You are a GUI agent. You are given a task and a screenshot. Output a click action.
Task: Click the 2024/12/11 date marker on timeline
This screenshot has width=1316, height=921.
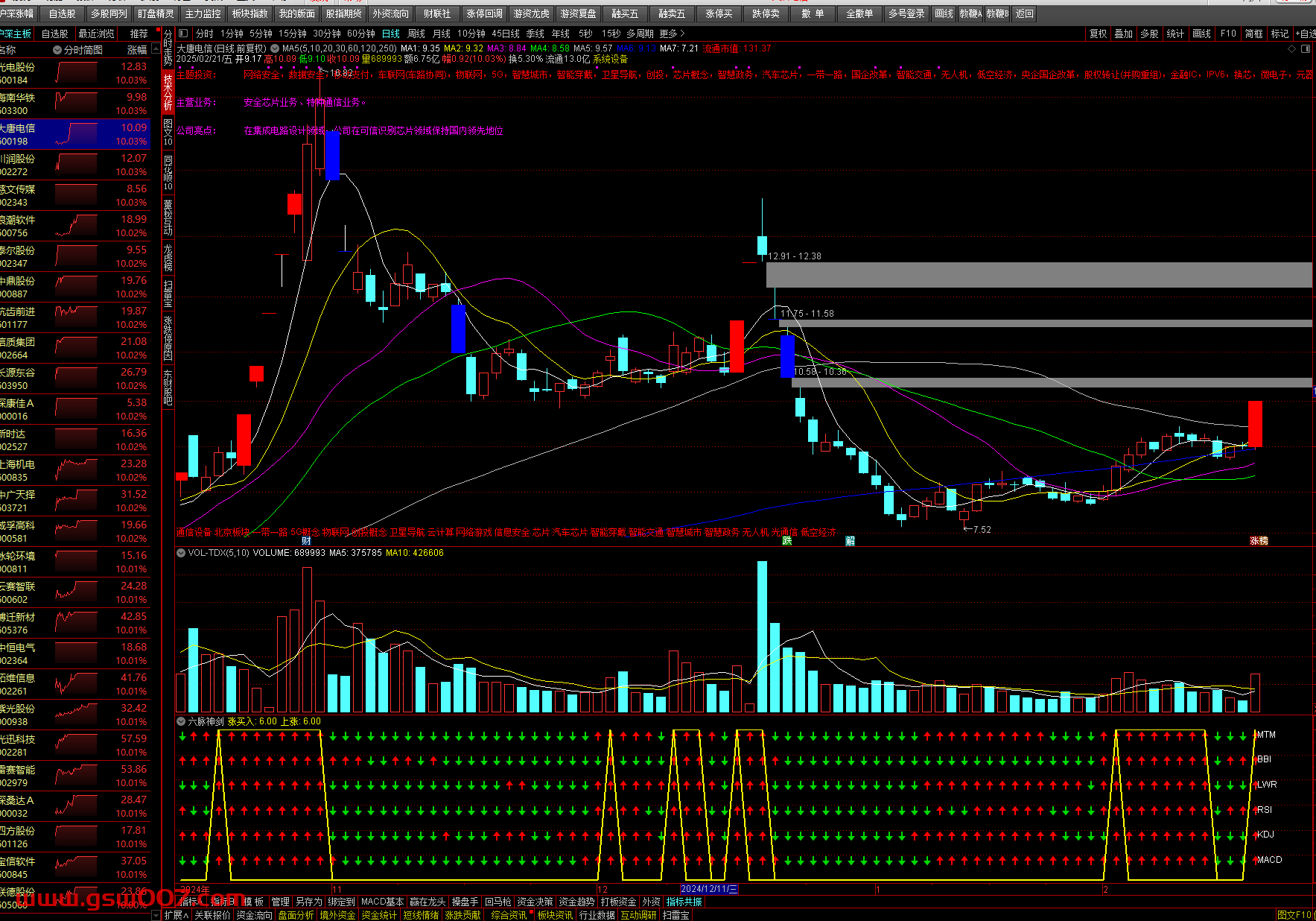click(709, 889)
